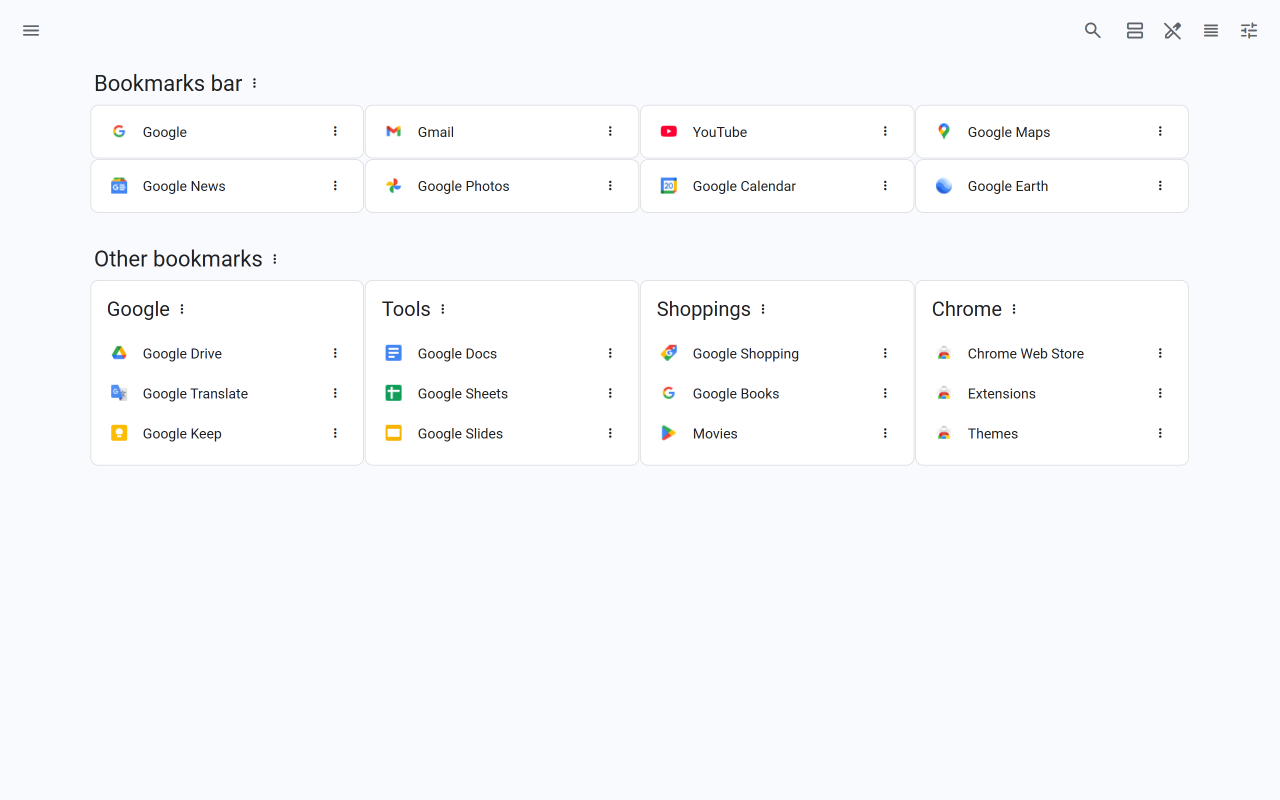
Task: Click the stacked rows layout icon
Action: pos(1135,31)
